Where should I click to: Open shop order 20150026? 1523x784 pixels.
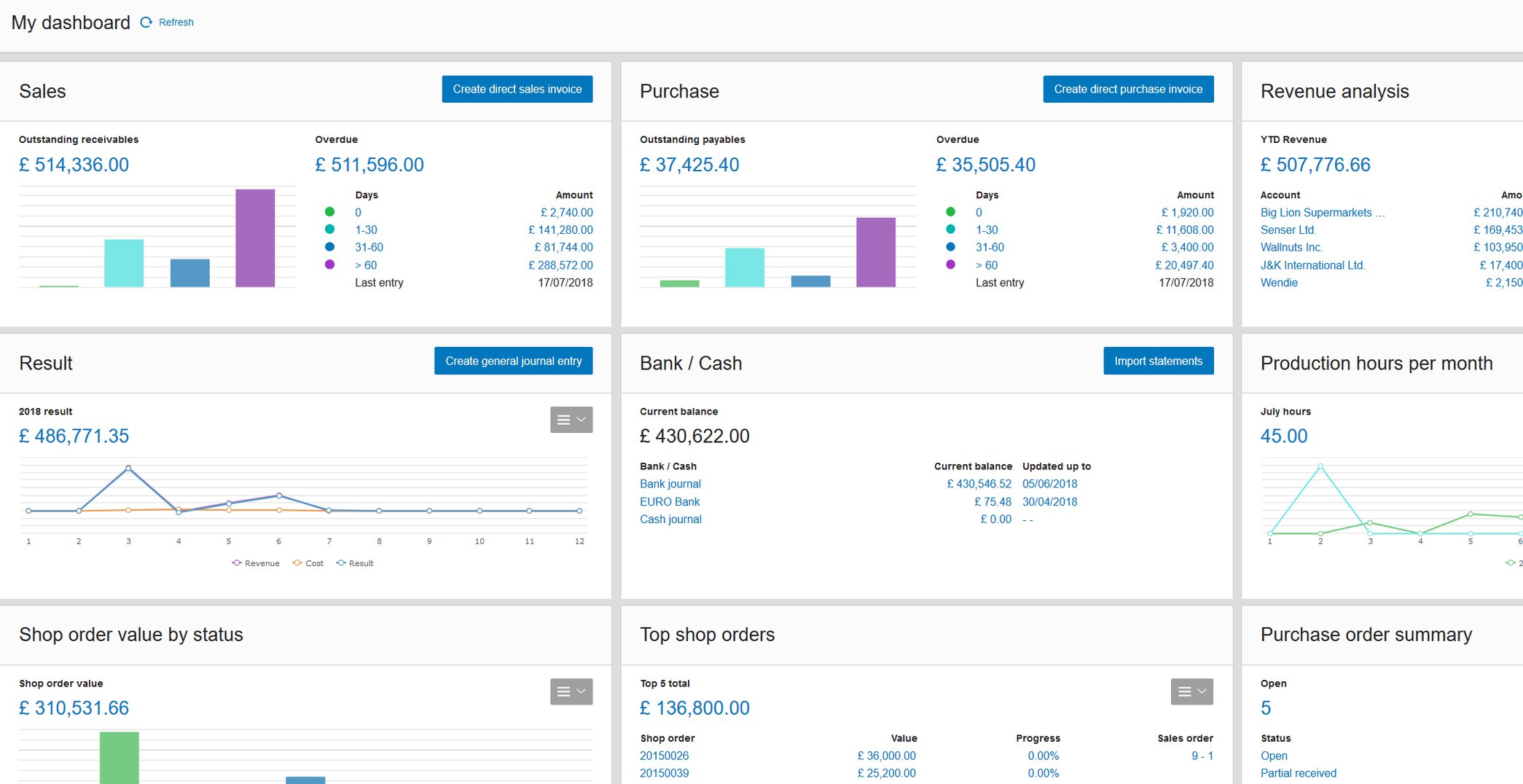point(664,756)
